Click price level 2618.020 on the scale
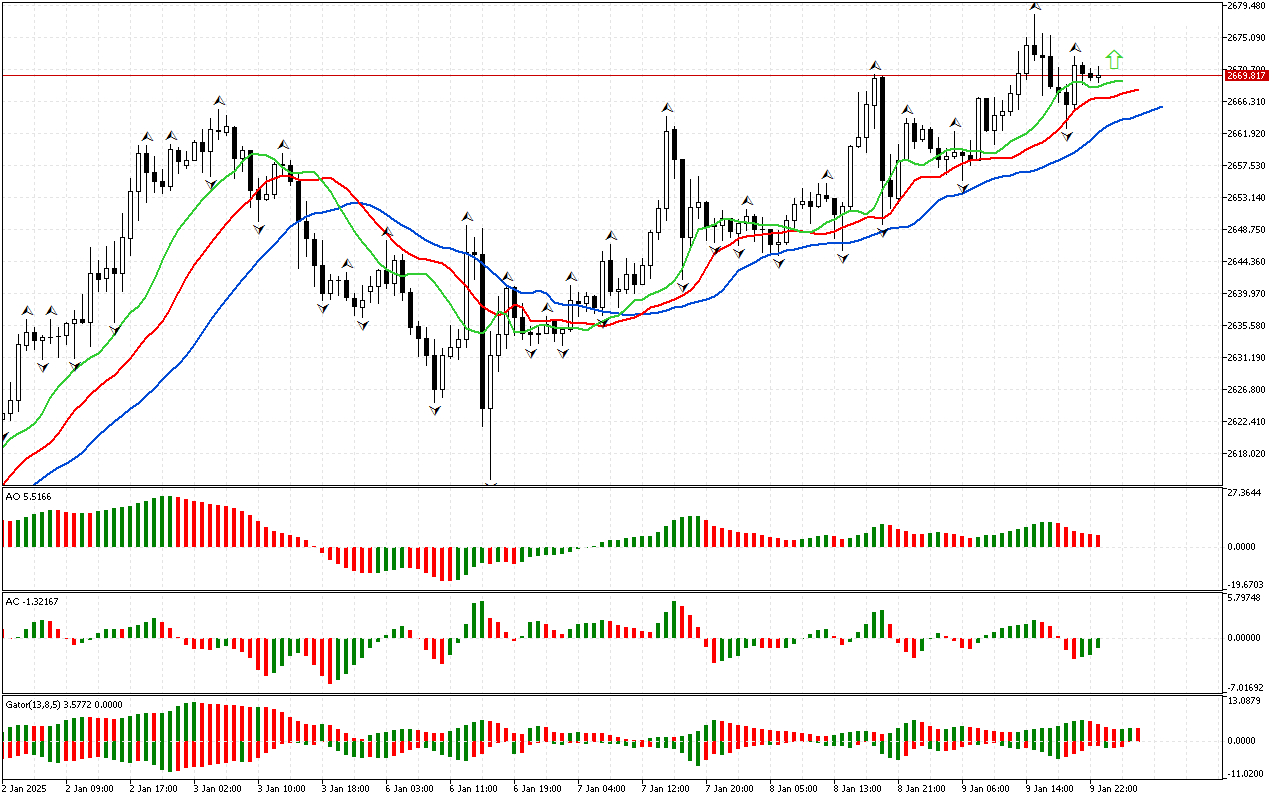Image resolution: width=1280 pixels, height=800 pixels. 1245,454
